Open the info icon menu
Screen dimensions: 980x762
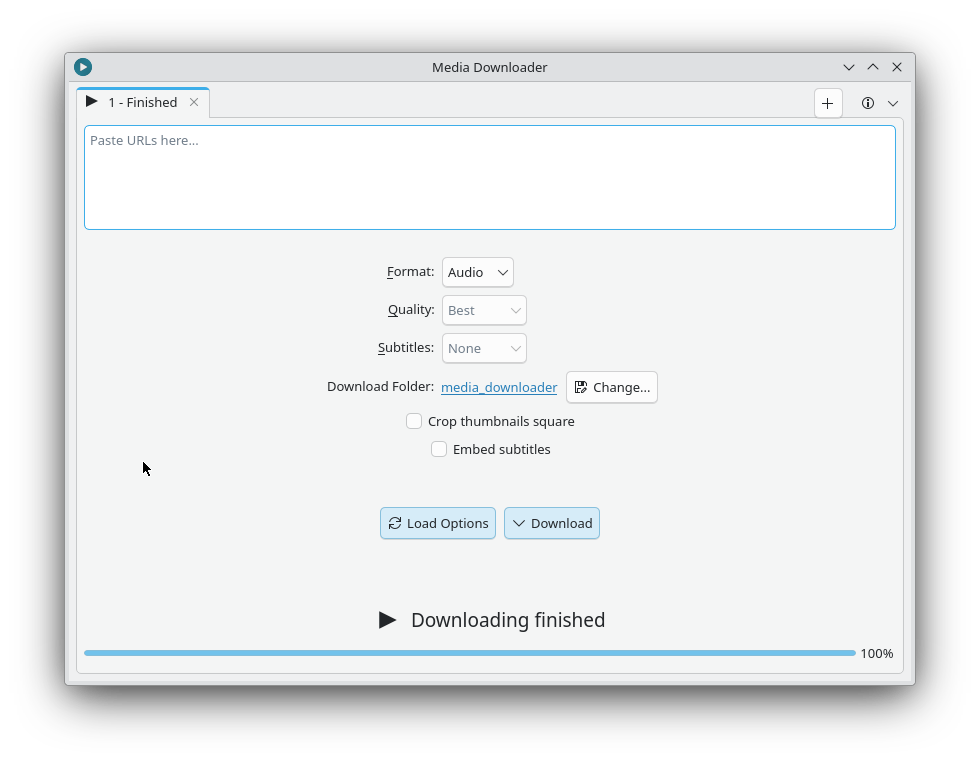pos(868,103)
